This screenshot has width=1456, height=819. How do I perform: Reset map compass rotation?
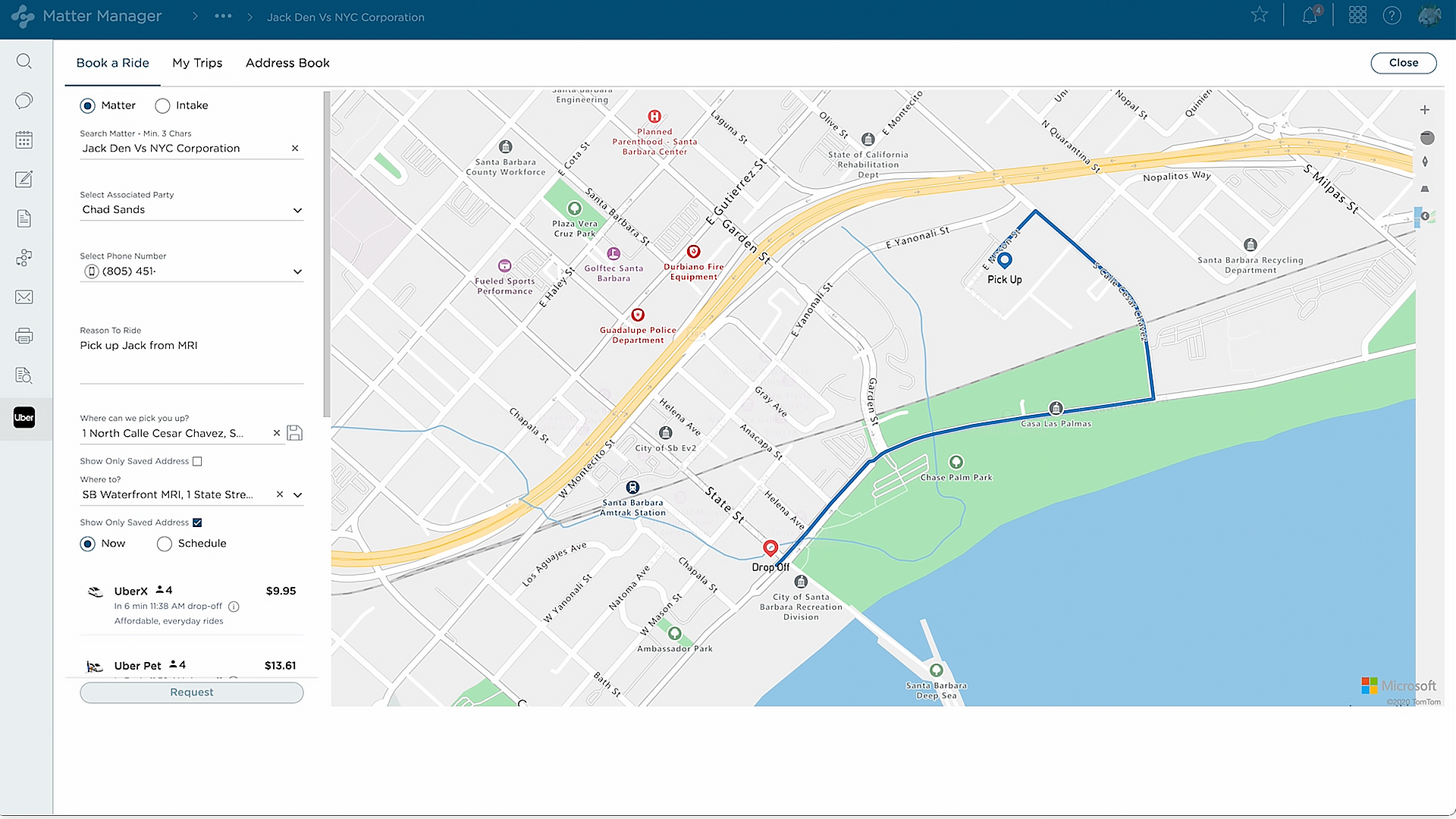coord(1425,162)
